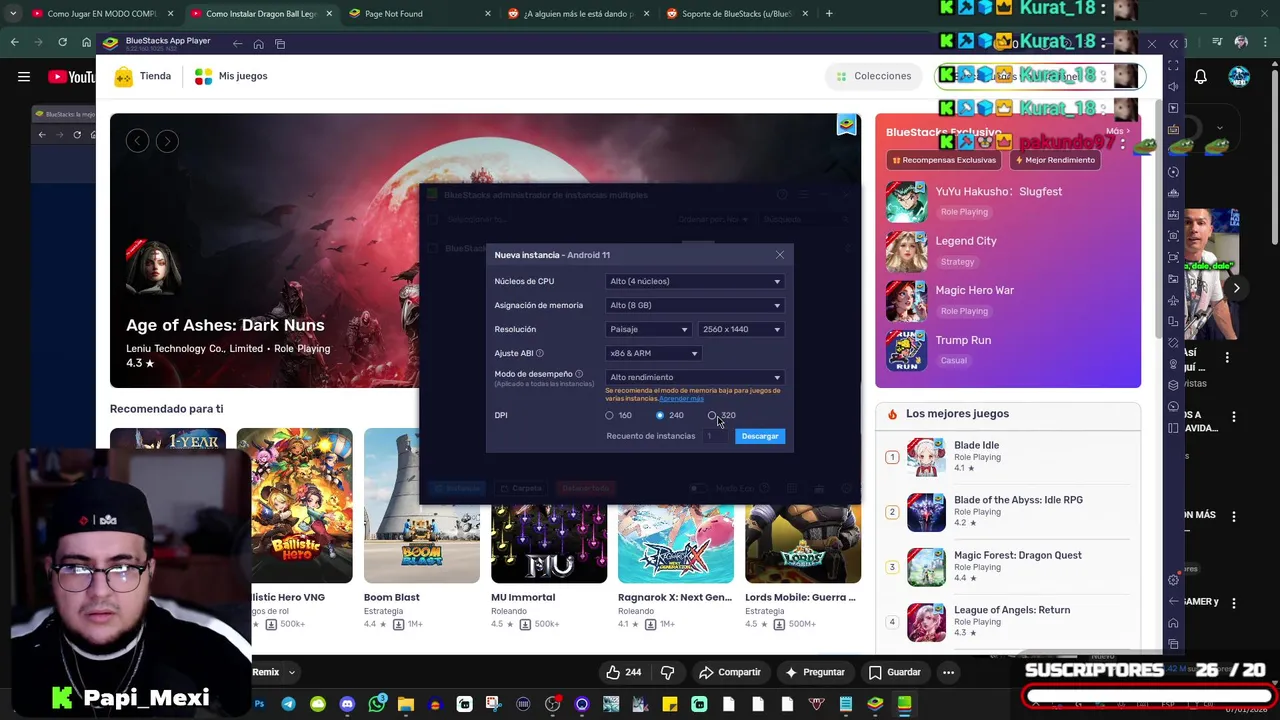Select Mejor Rendimiento filter
The image size is (1280, 720).
1055,160
